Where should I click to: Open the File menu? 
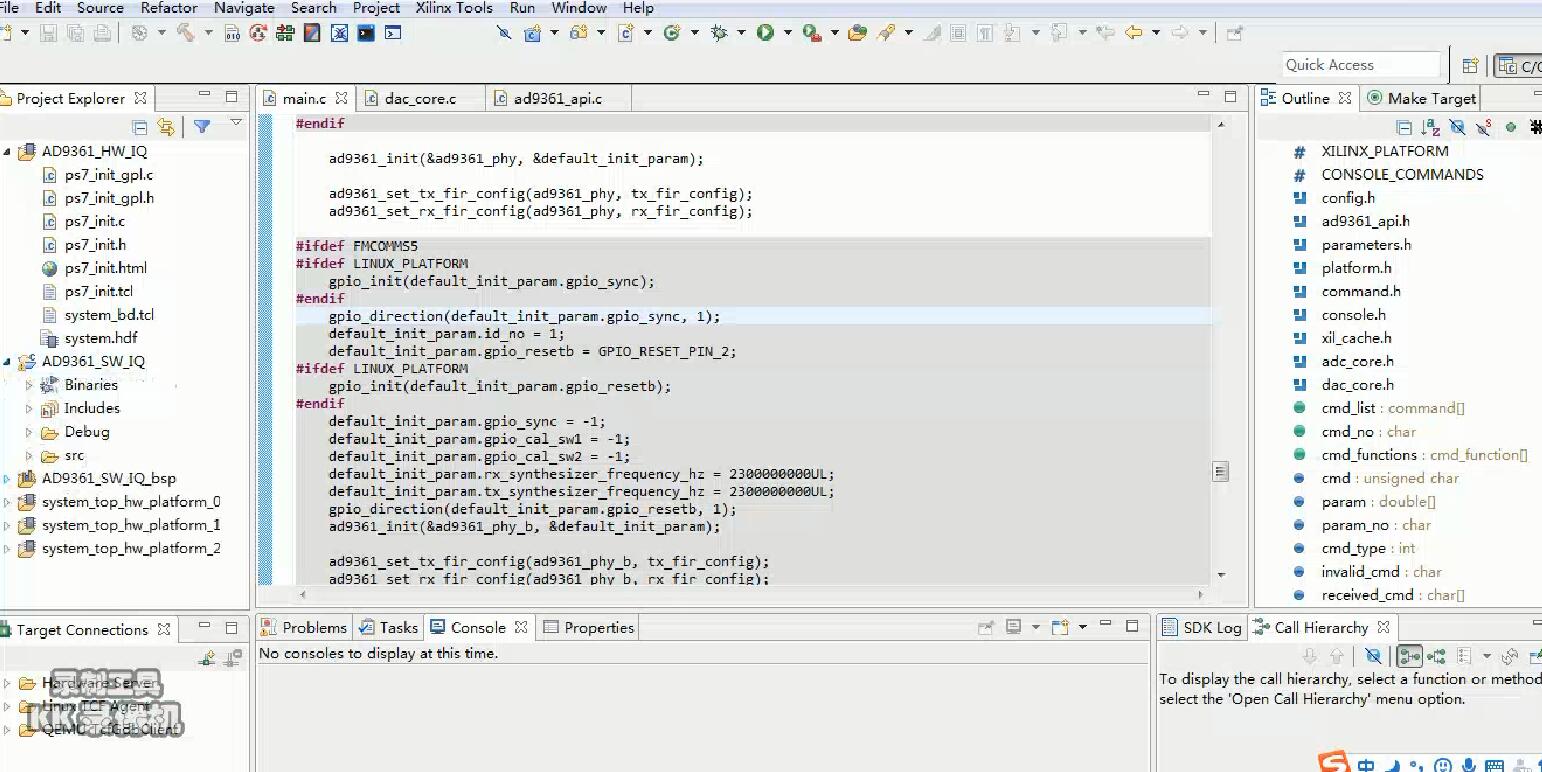[x=9, y=8]
